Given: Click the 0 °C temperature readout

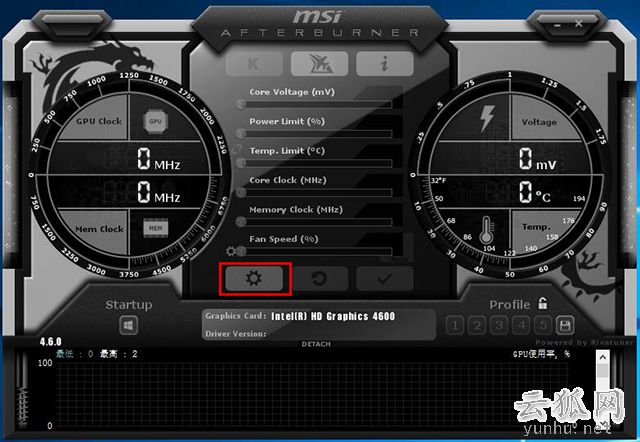Looking at the screenshot, I should tap(535, 192).
